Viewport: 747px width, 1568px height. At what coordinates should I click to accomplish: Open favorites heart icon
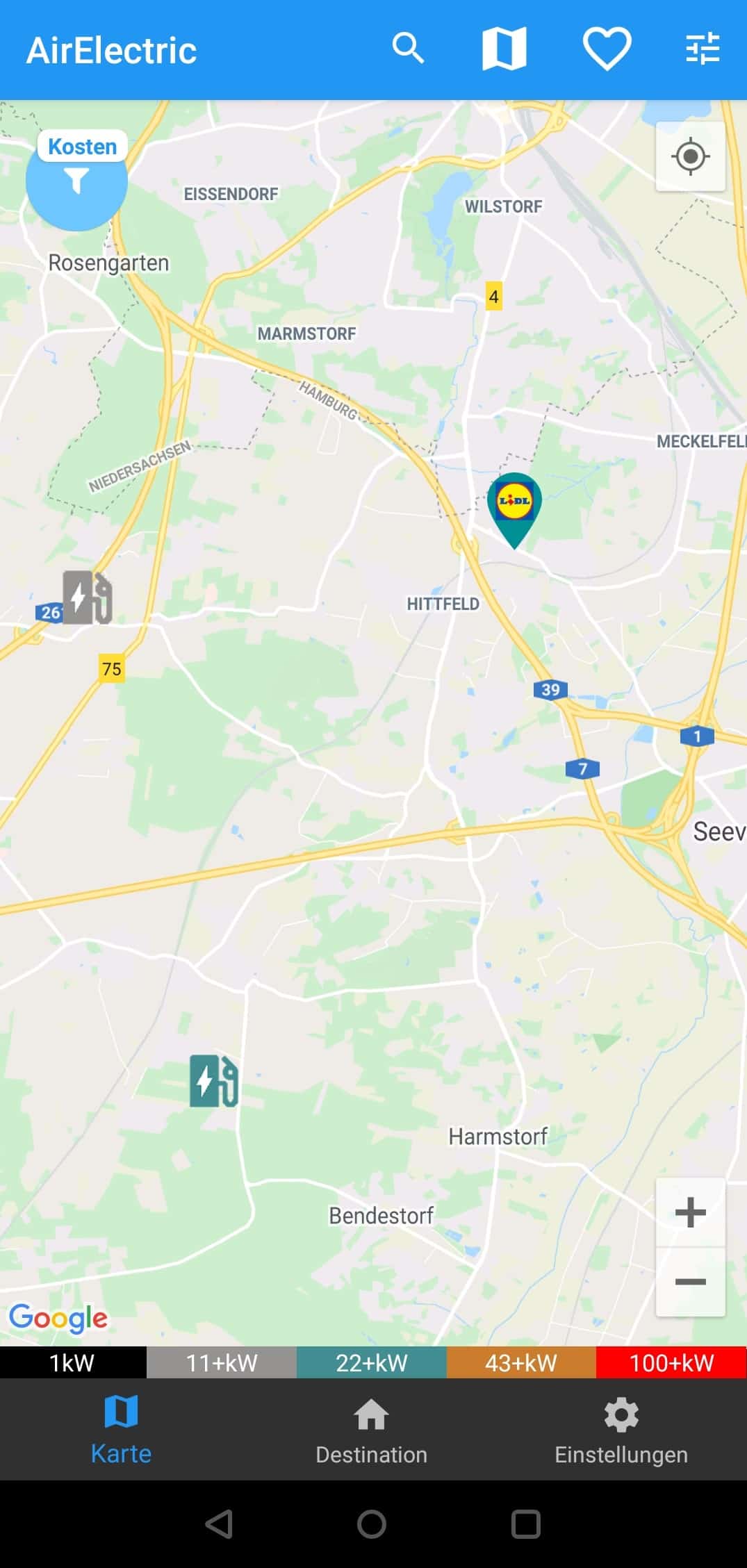607,49
